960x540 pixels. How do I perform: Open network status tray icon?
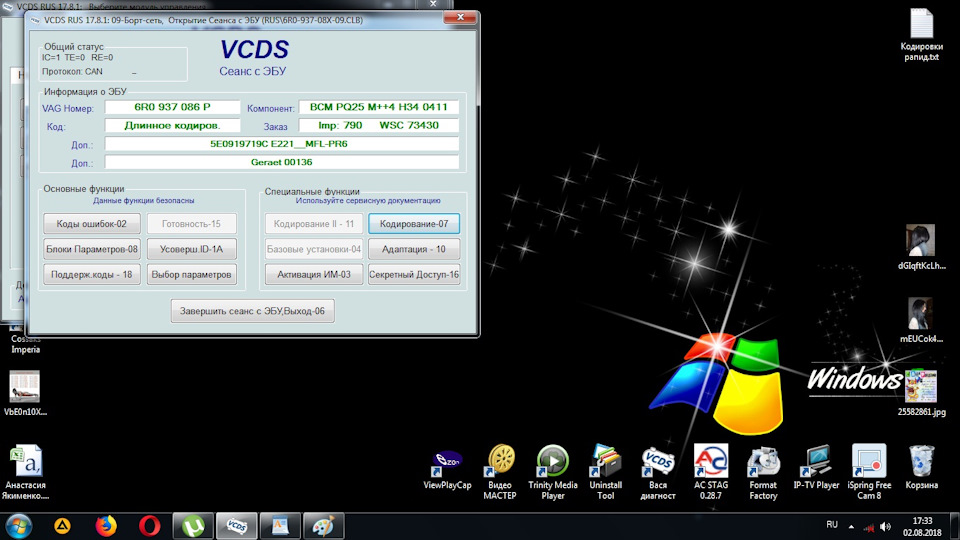pos(869,527)
